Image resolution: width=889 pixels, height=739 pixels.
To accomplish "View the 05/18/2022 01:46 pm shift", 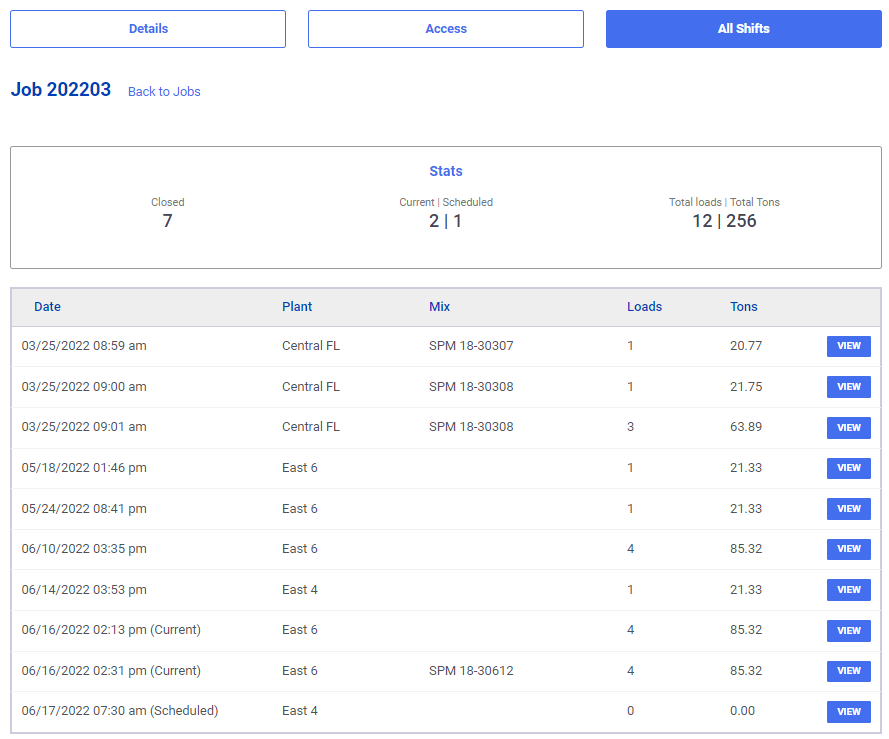I will (x=848, y=468).
